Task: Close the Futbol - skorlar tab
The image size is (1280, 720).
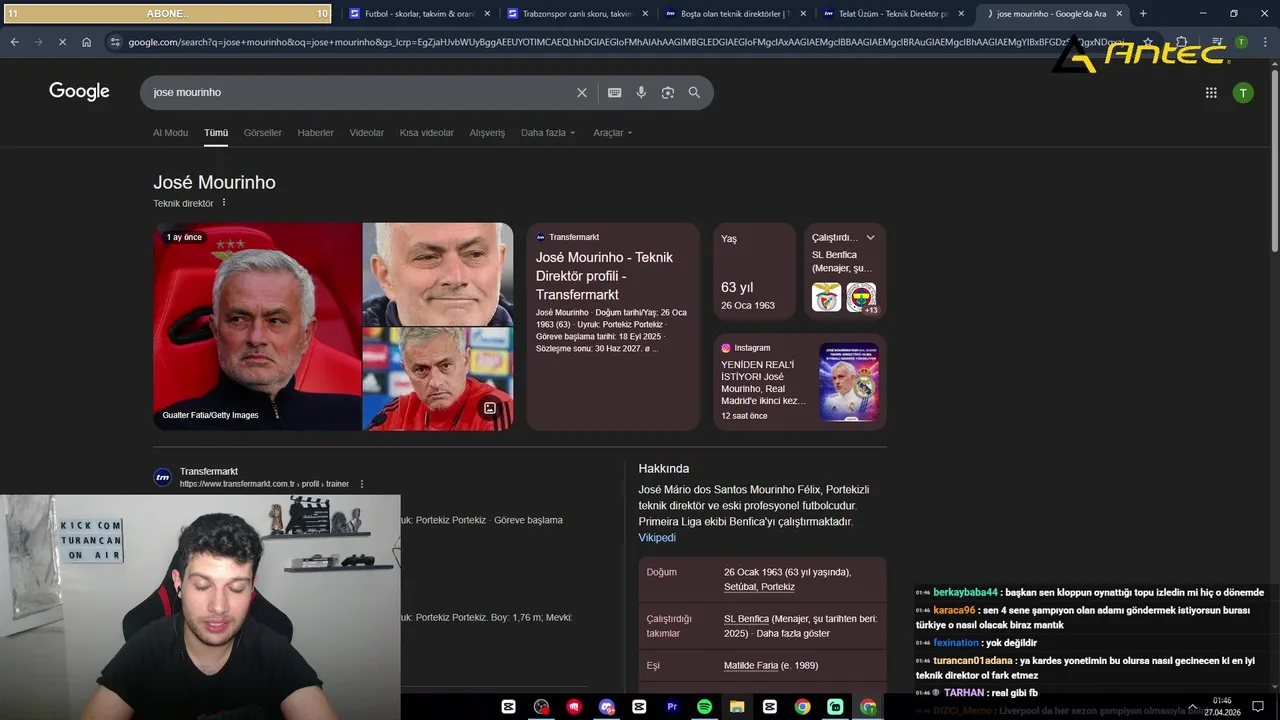Action: pos(487,14)
